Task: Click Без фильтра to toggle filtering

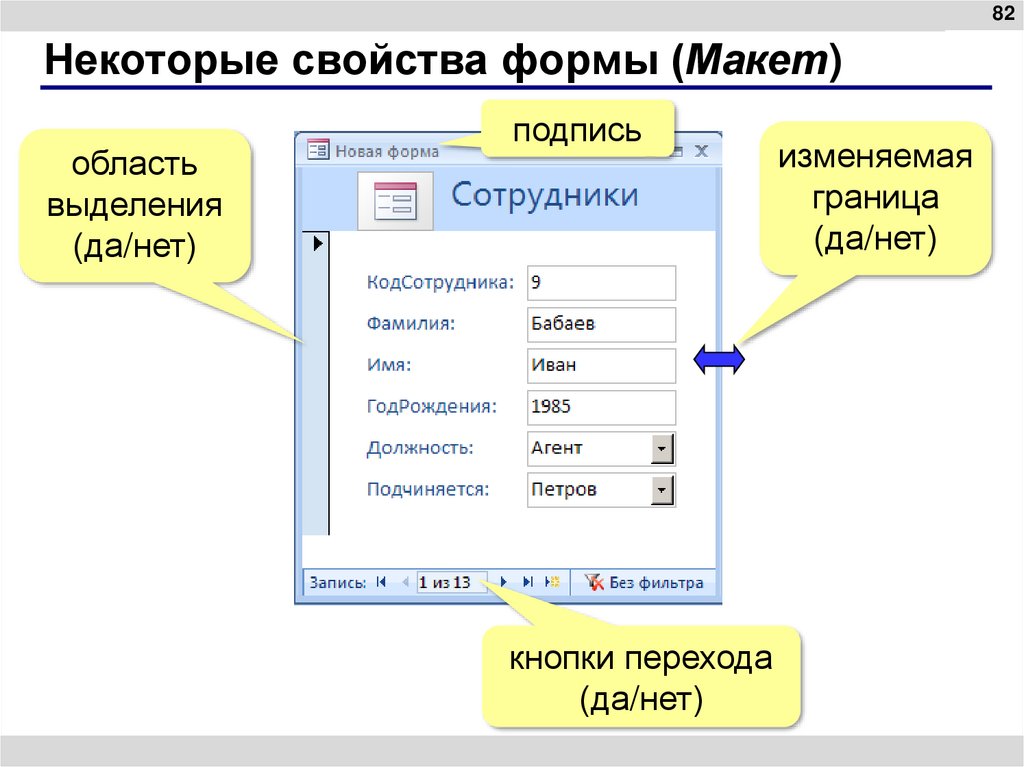Action: click(655, 581)
